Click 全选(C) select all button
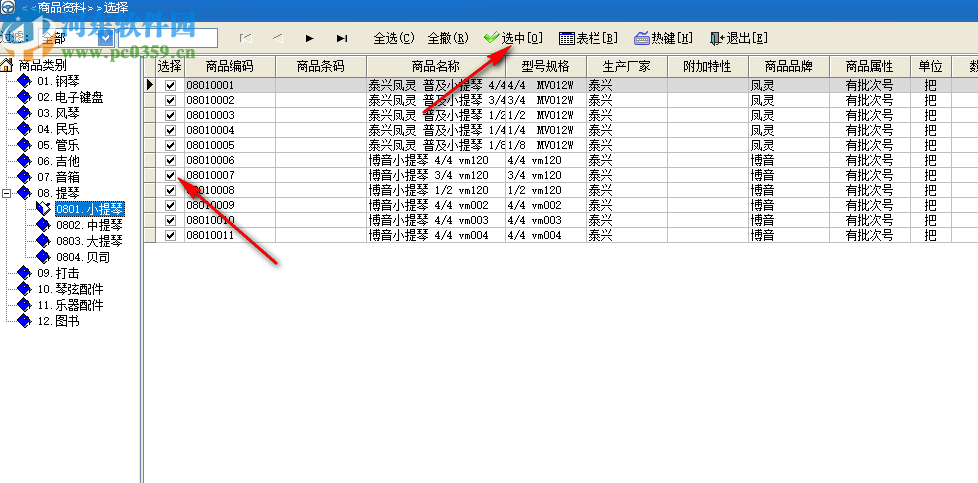Screen dimensions: 978x483 point(394,38)
